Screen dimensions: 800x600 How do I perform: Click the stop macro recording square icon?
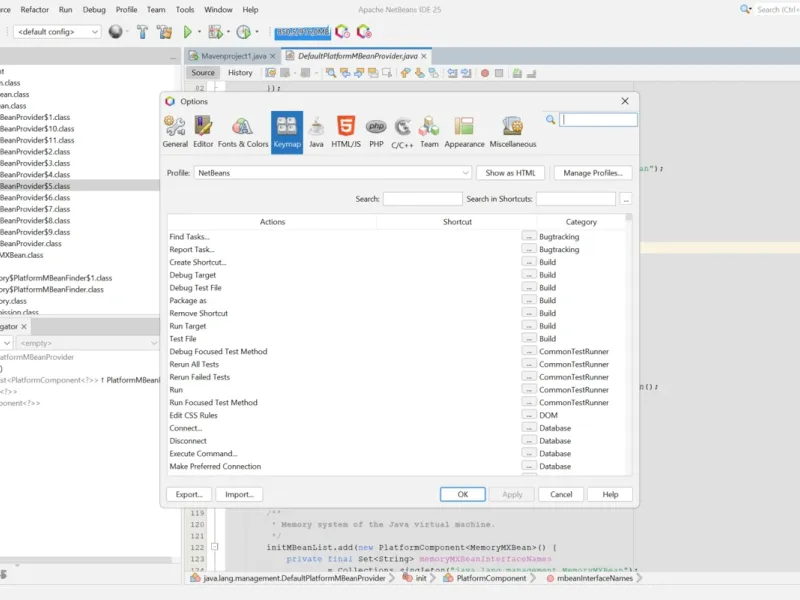499,73
